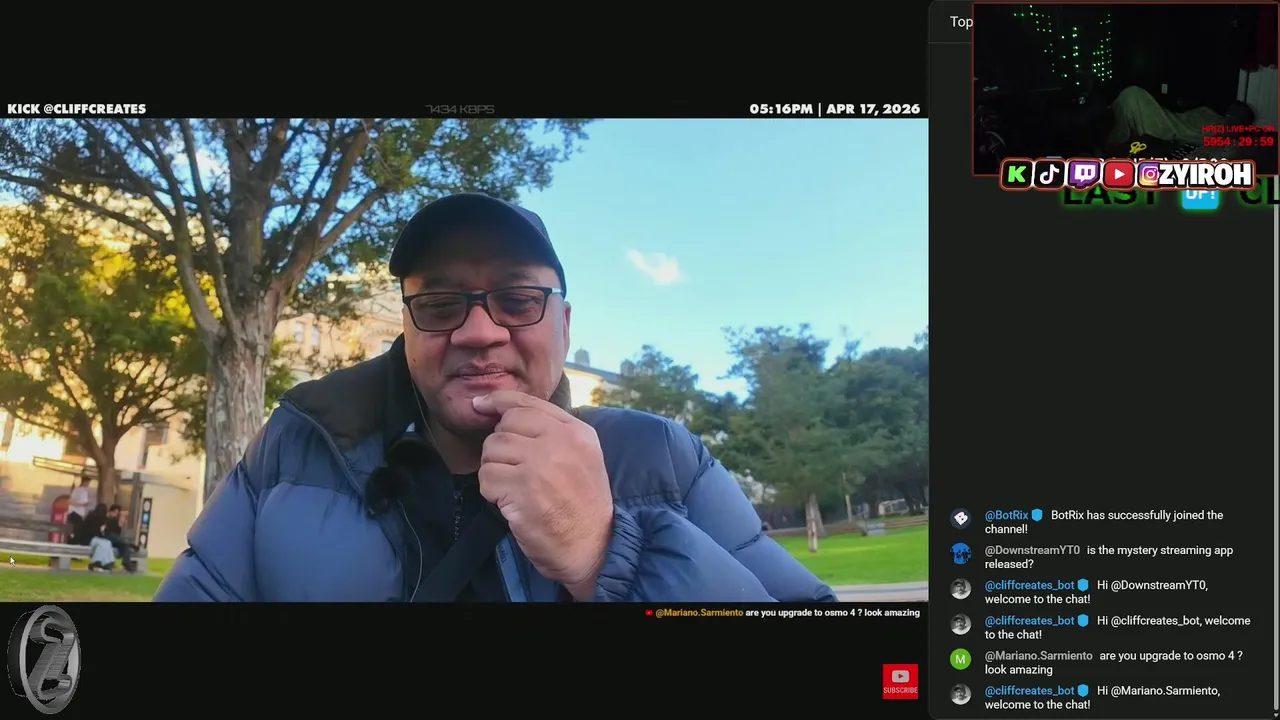
Task: Click the purple Twitch logo icon
Action: click(x=1084, y=175)
